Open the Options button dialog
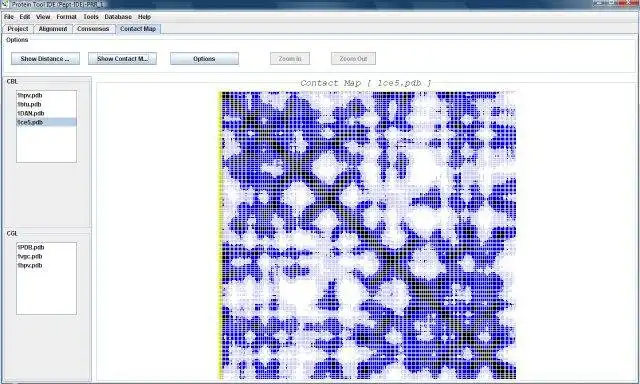This screenshot has height=384, width=640. coord(204,59)
